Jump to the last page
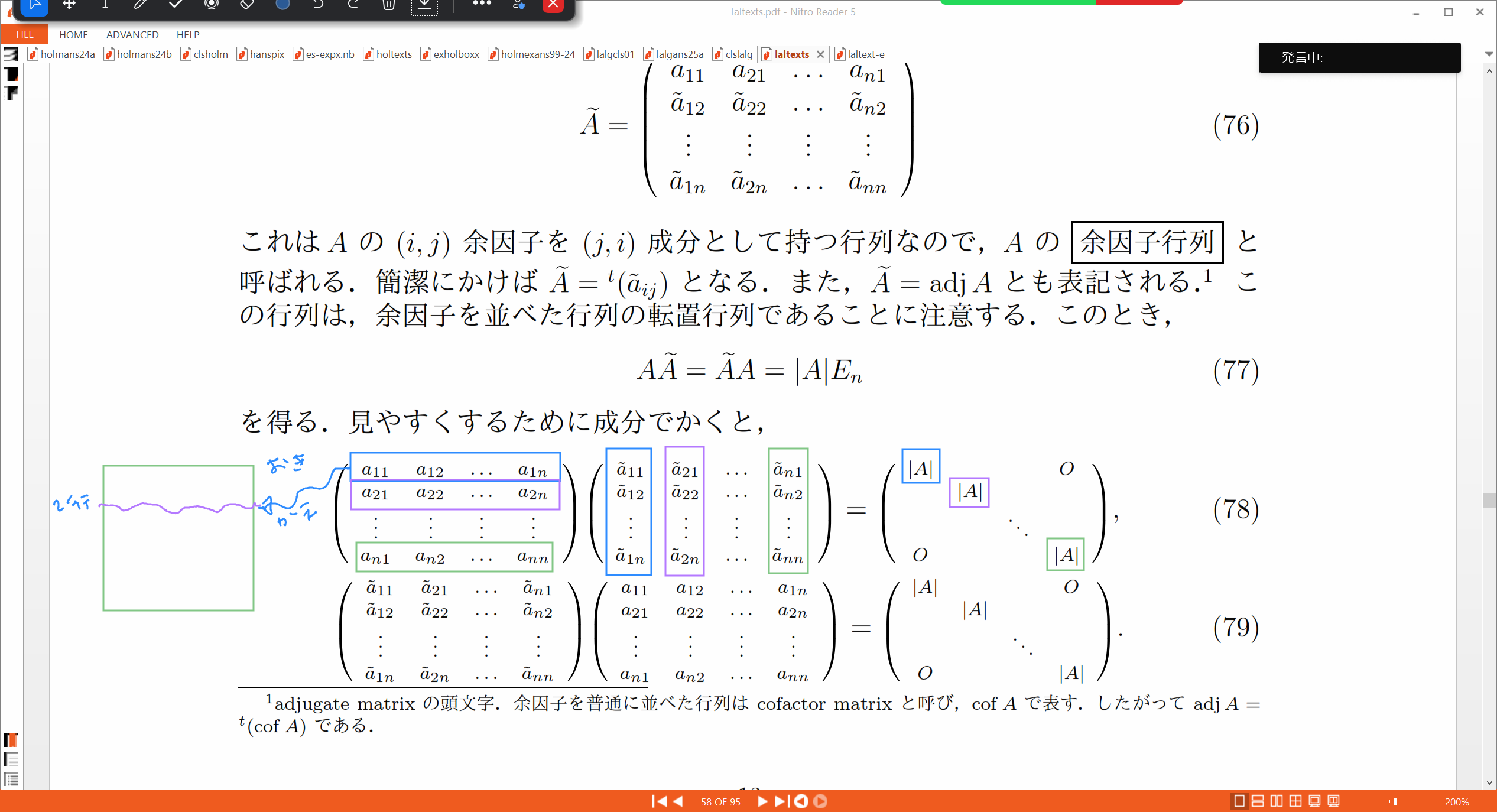 pyautogui.click(x=781, y=801)
